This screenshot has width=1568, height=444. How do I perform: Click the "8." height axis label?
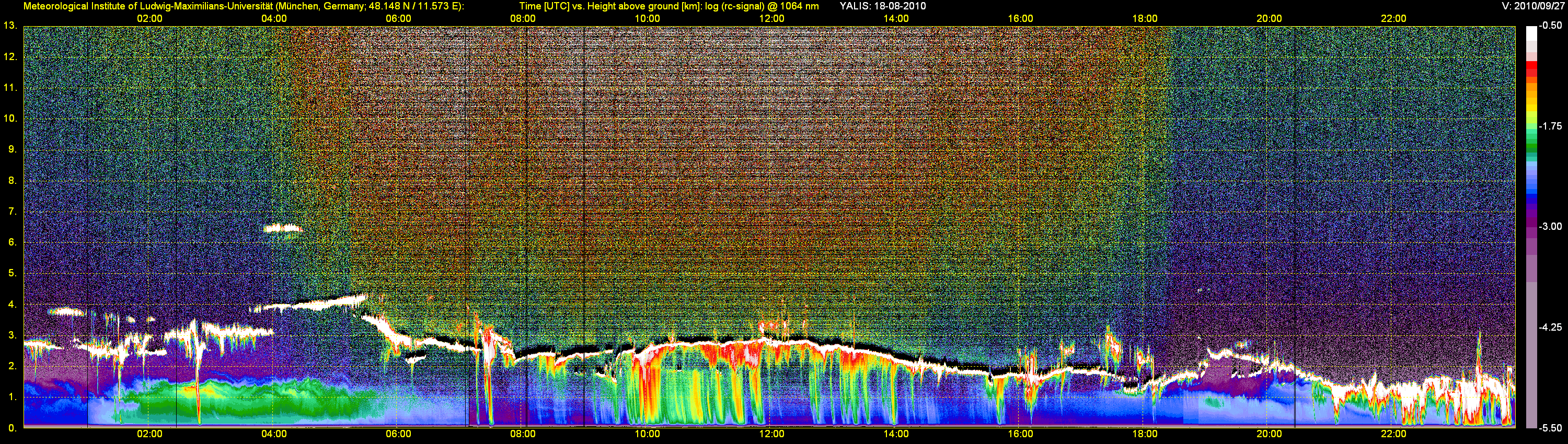(x=12, y=181)
